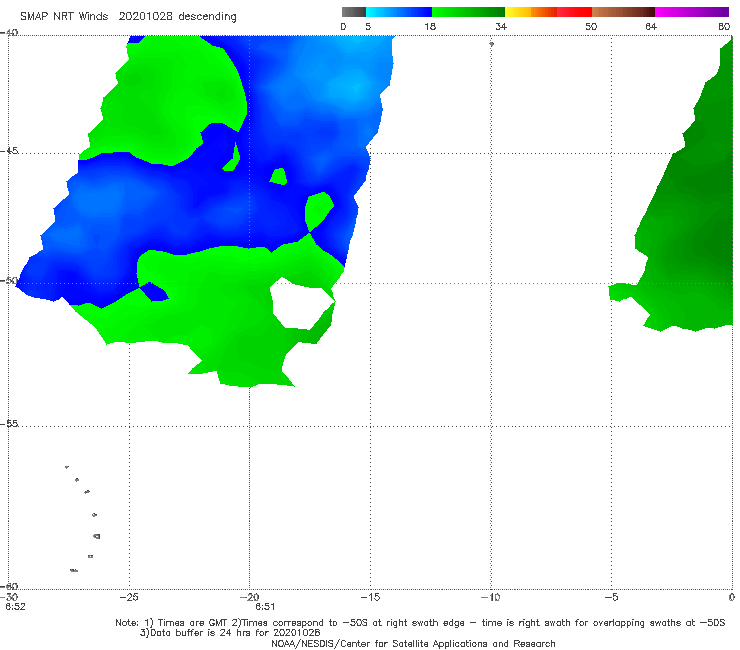This screenshot has width=740, height=650.
Task: Click the latitude axis label "-55"
Action: coord(9,424)
